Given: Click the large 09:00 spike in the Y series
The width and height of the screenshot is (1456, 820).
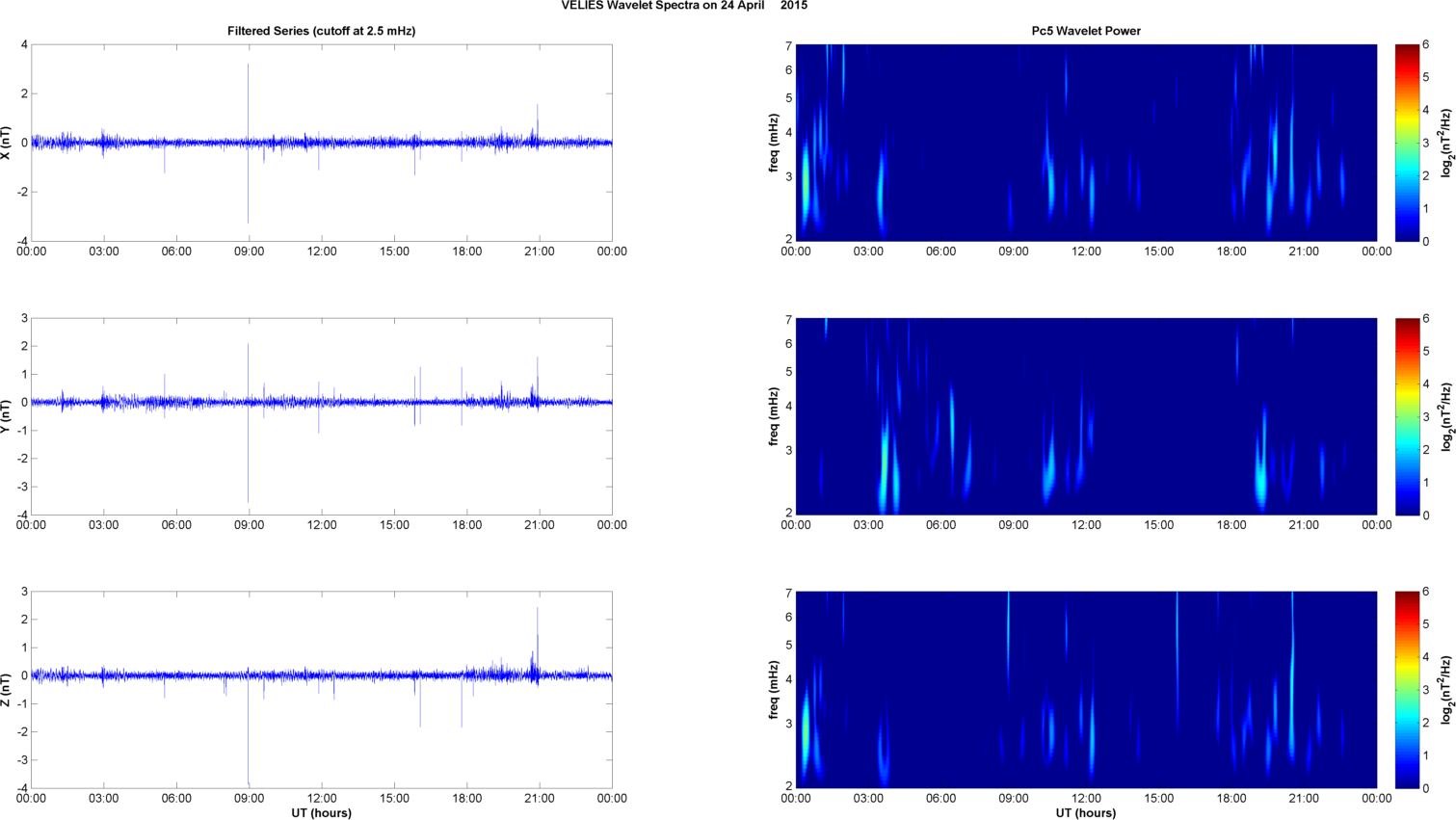Looking at the screenshot, I should [x=249, y=424].
